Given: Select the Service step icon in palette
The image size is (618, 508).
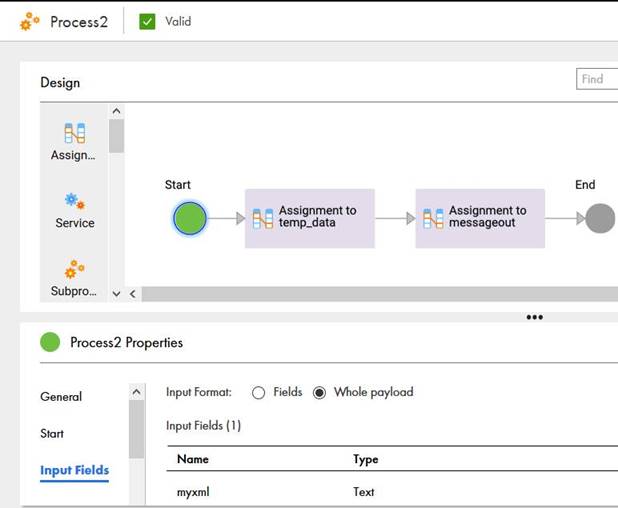Looking at the screenshot, I should [74, 201].
